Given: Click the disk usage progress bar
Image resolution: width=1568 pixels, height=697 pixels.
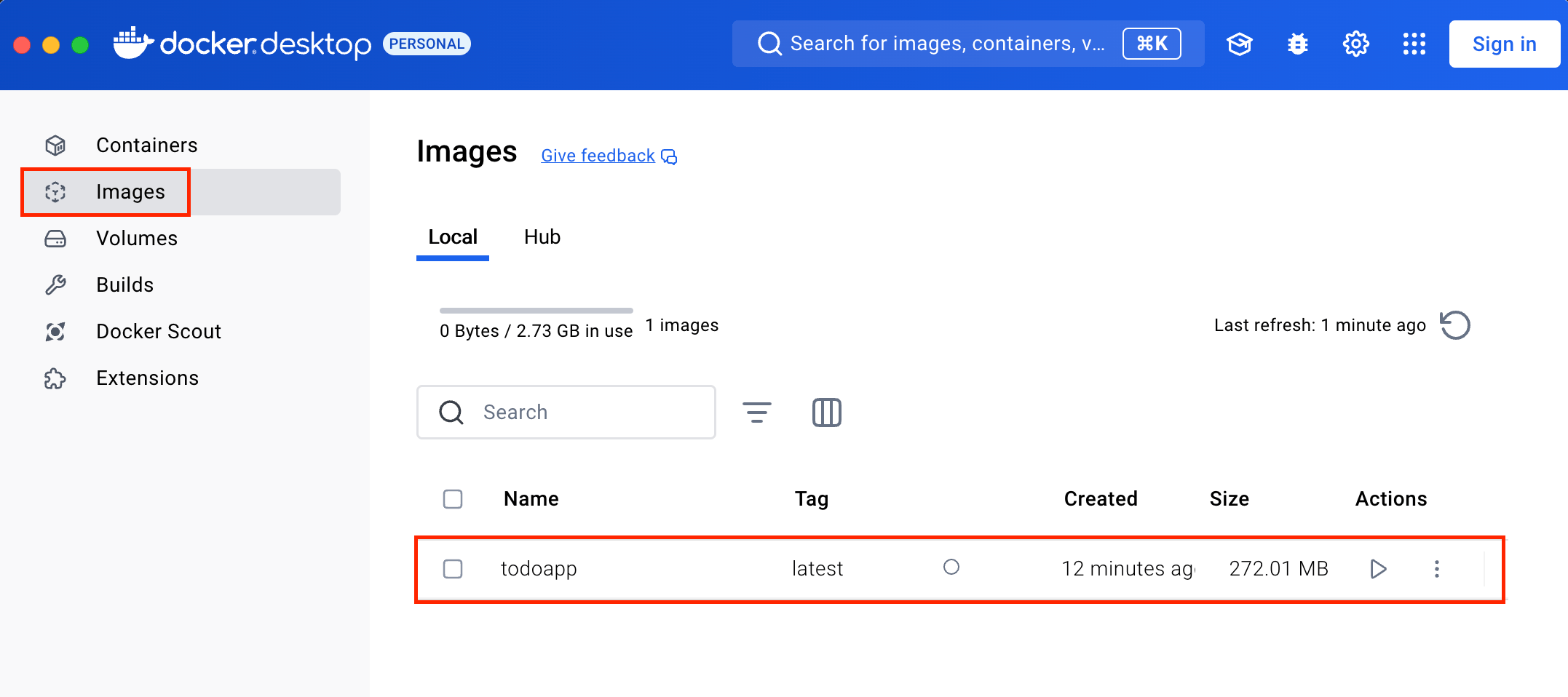Looking at the screenshot, I should click(x=536, y=311).
